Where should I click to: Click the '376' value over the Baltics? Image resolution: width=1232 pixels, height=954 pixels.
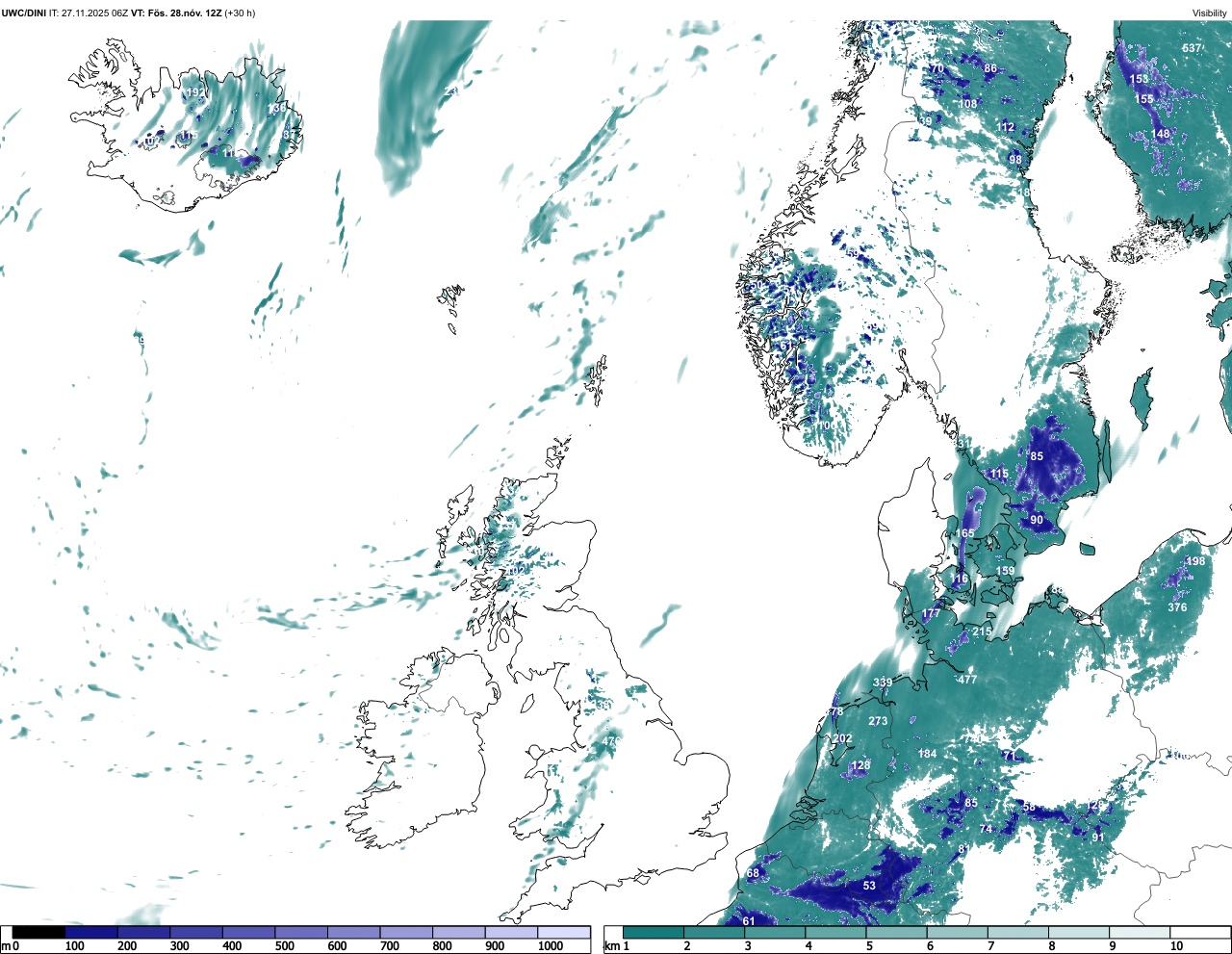[1177, 607]
